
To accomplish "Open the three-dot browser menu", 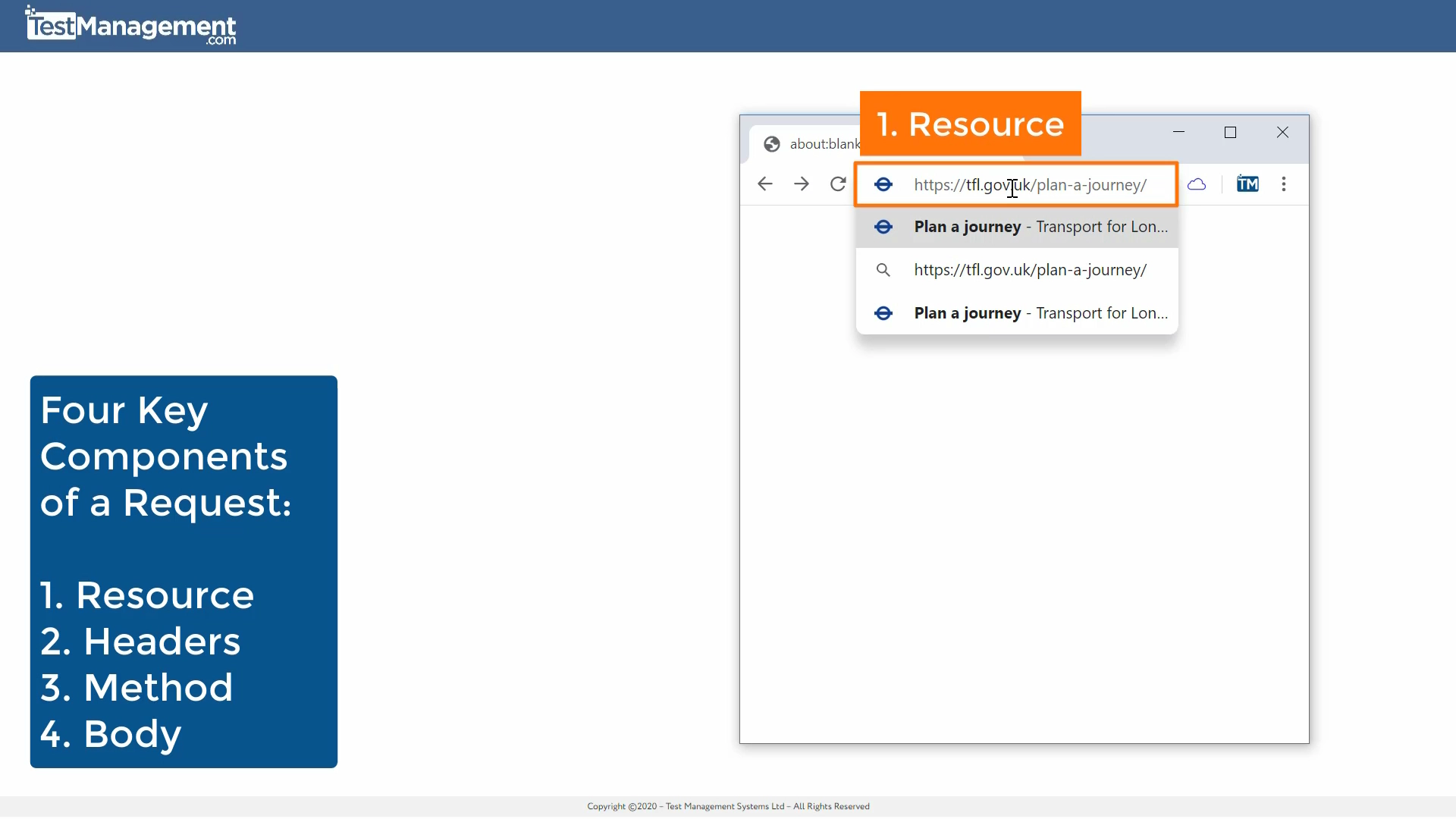I will pyautogui.click(x=1283, y=184).
